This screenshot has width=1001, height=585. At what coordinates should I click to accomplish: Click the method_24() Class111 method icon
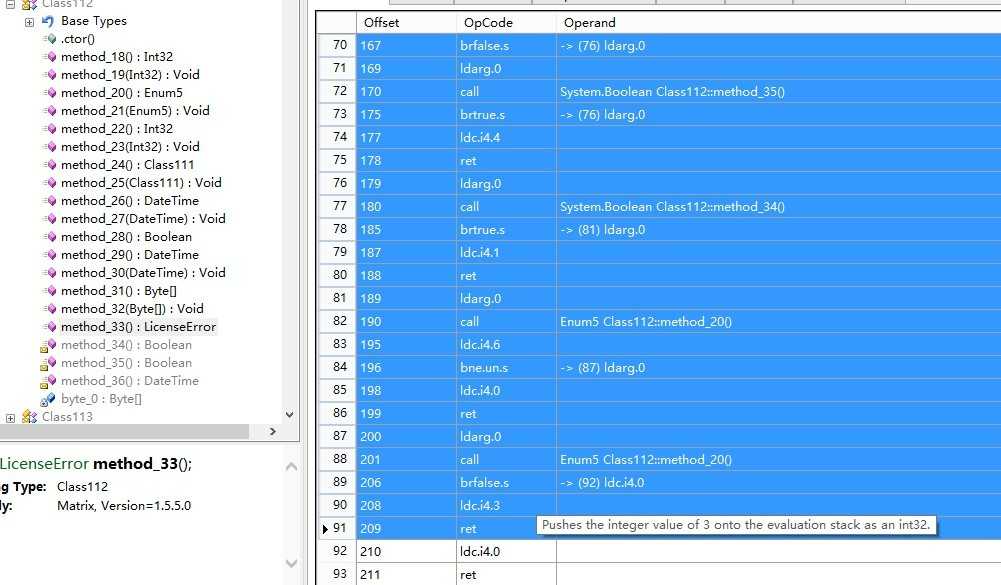tap(50, 165)
